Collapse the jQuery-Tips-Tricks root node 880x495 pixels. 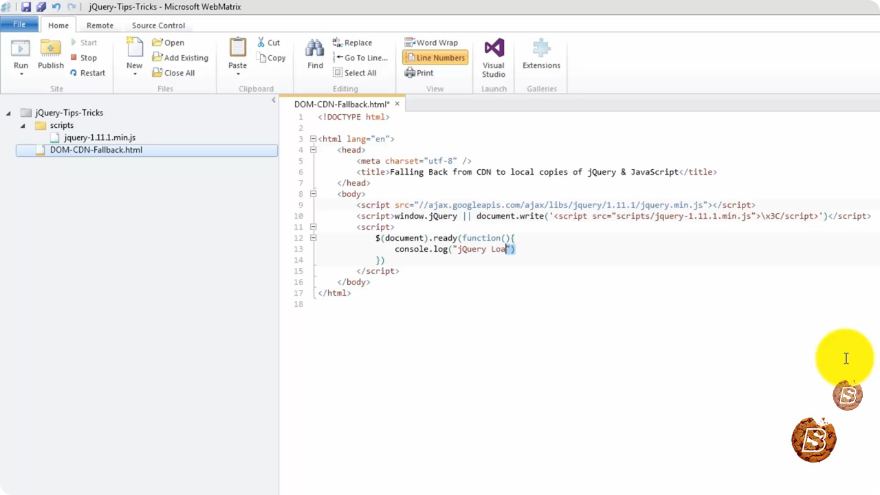pyautogui.click(x=8, y=113)
